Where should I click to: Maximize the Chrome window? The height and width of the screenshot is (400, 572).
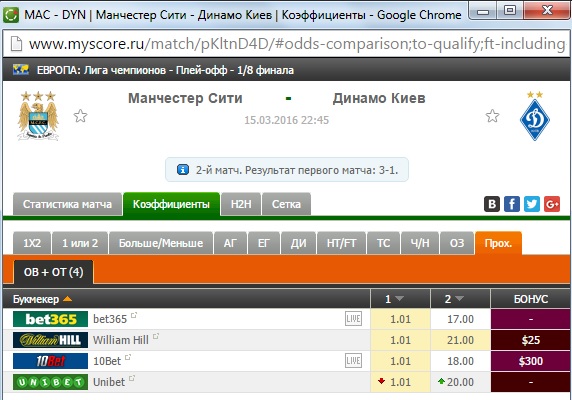point(510,10)
